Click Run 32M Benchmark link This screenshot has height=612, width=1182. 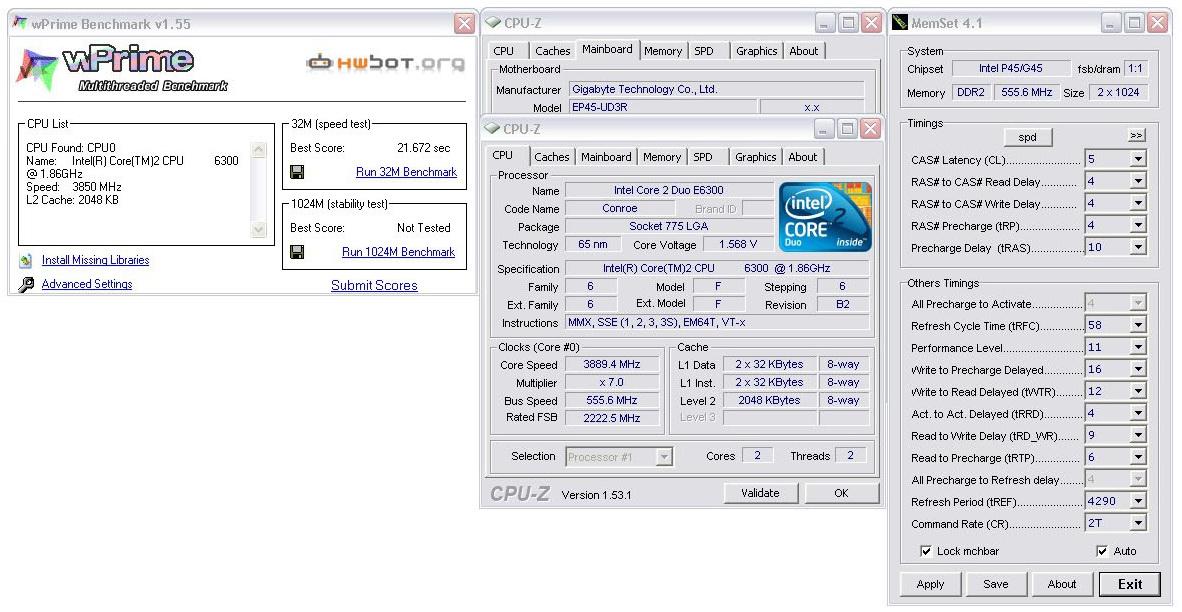coord(406,172)
